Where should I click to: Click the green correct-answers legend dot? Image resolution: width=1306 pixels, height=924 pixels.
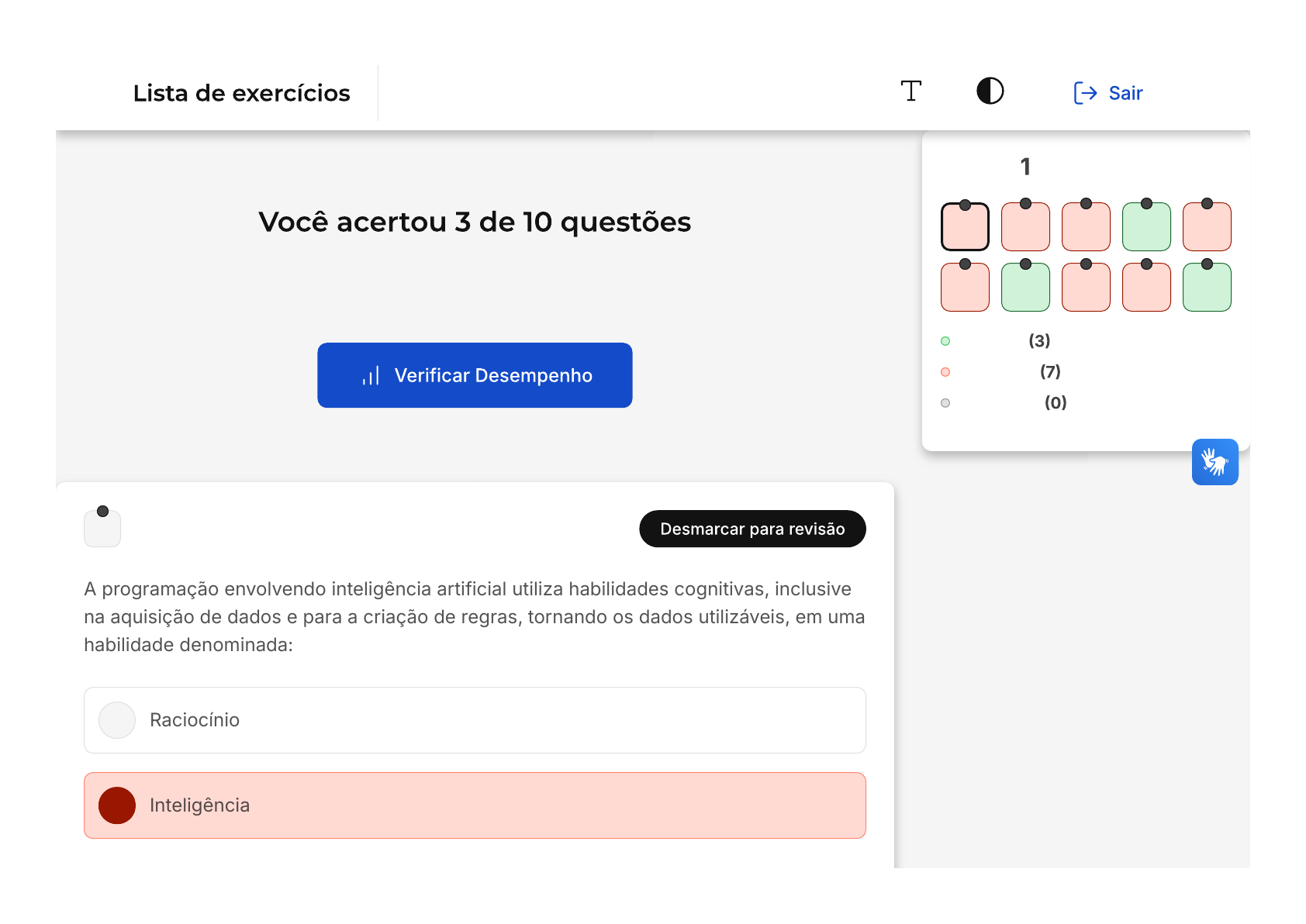[x=945, y=341]
